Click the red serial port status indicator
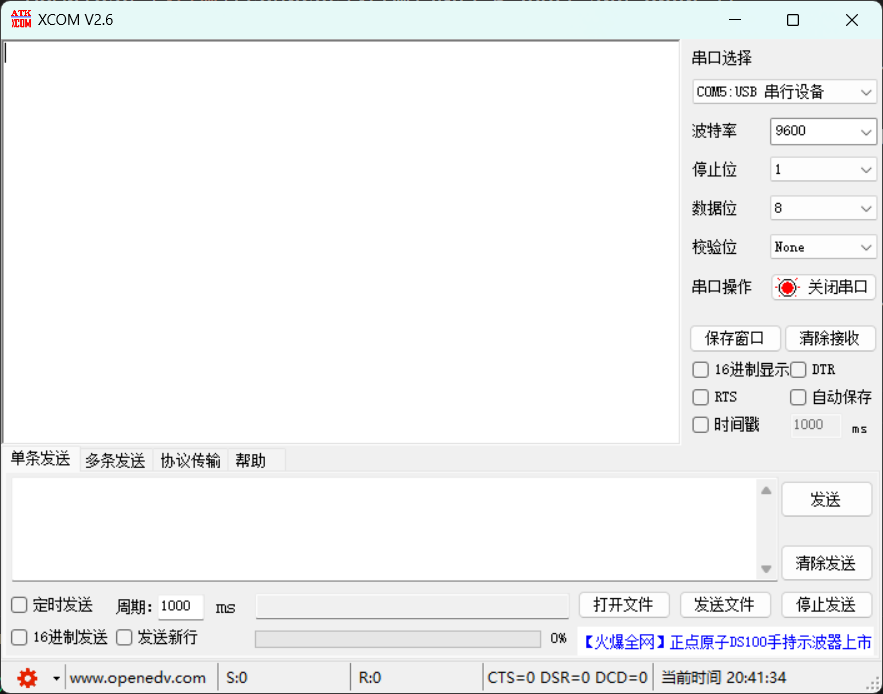 [x=787, y=288]
